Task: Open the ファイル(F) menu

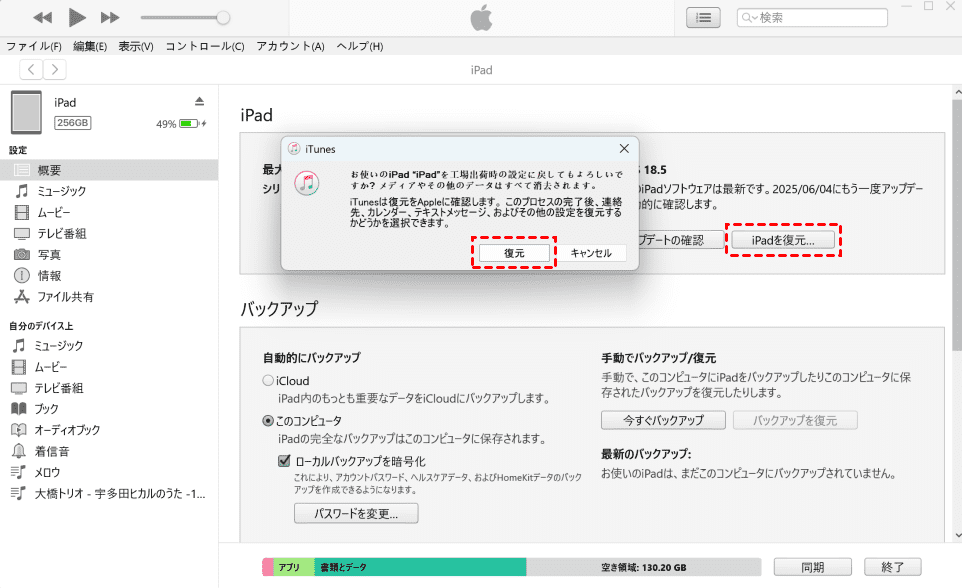Action: pyautogui.click(x=34, y=46)
